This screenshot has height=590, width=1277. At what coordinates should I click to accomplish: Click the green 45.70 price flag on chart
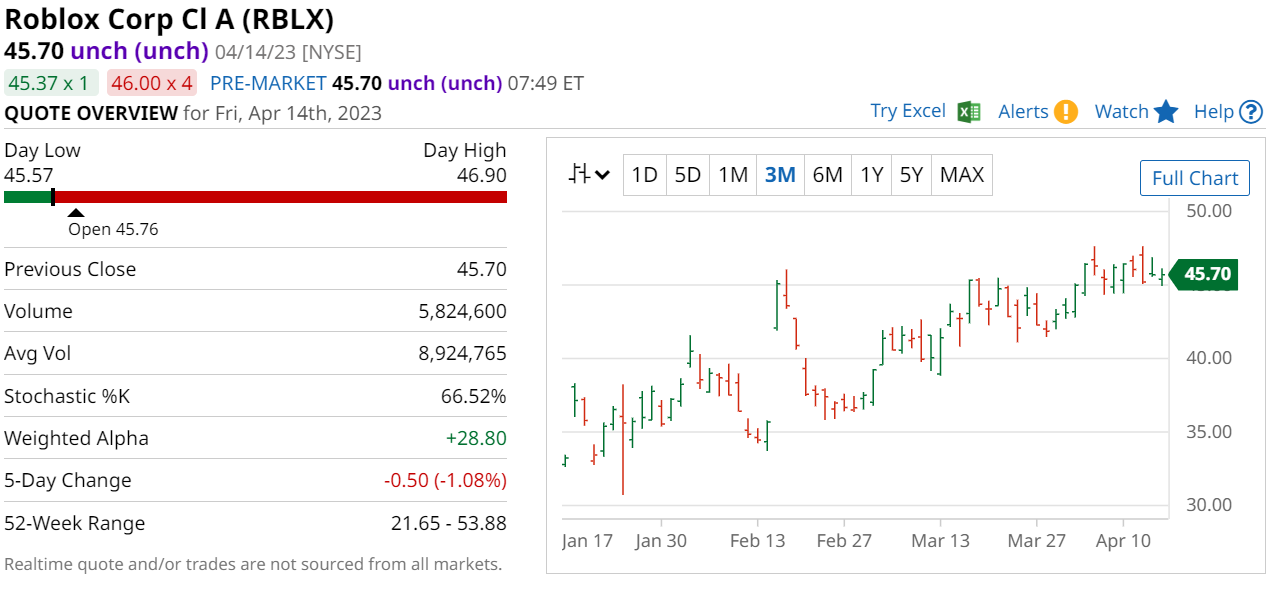[1204, 274]
